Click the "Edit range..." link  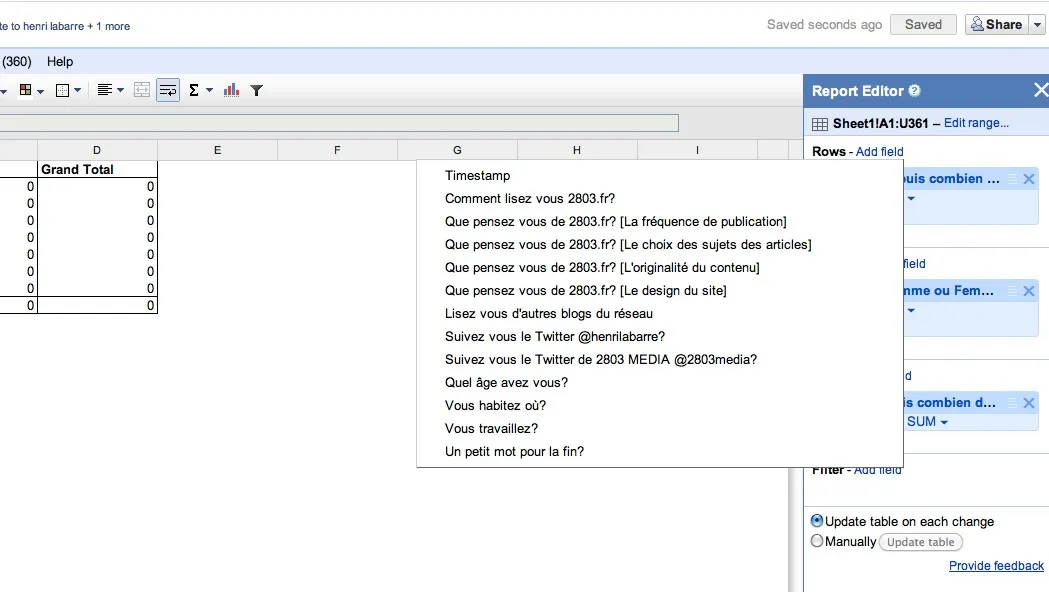(x=976, y=123)
